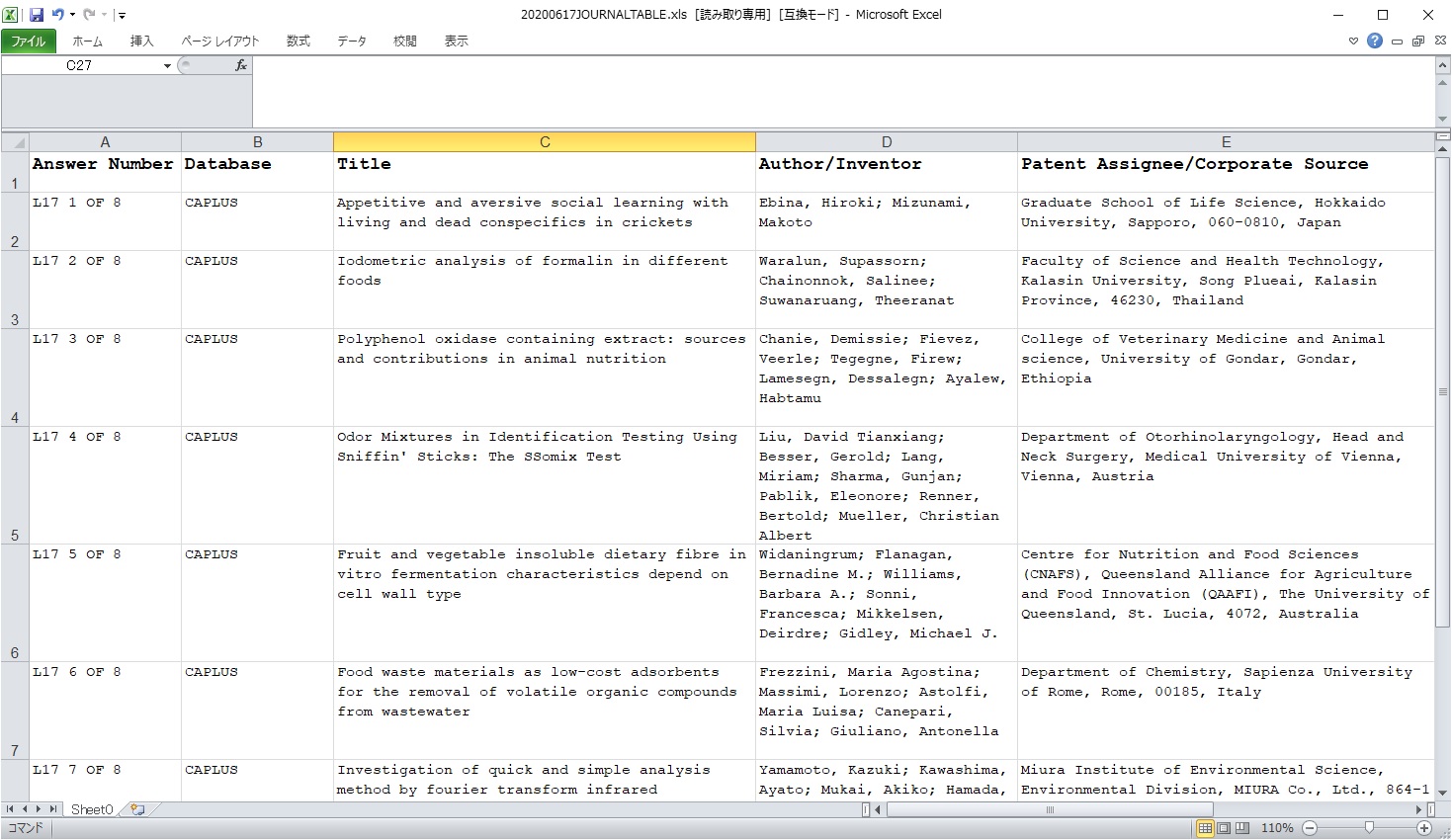Open the Redo history dropdown arrow
Screen dimensions: 1452x840
coord(104,15)
